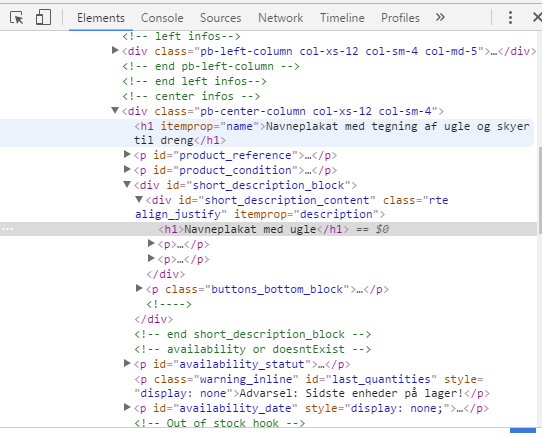The image size is (546, 438).
Task: Go to the Profiles tab
Action: 400,18
